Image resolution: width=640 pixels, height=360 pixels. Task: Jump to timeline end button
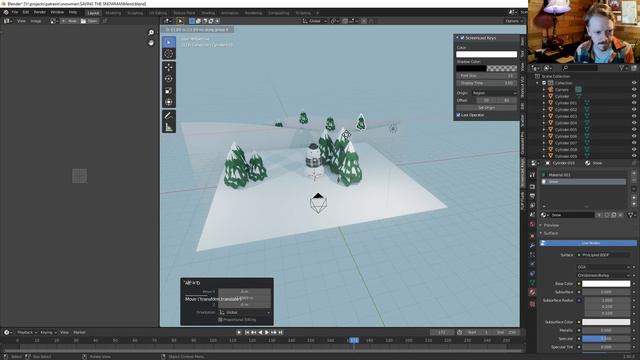coord(280,333)
